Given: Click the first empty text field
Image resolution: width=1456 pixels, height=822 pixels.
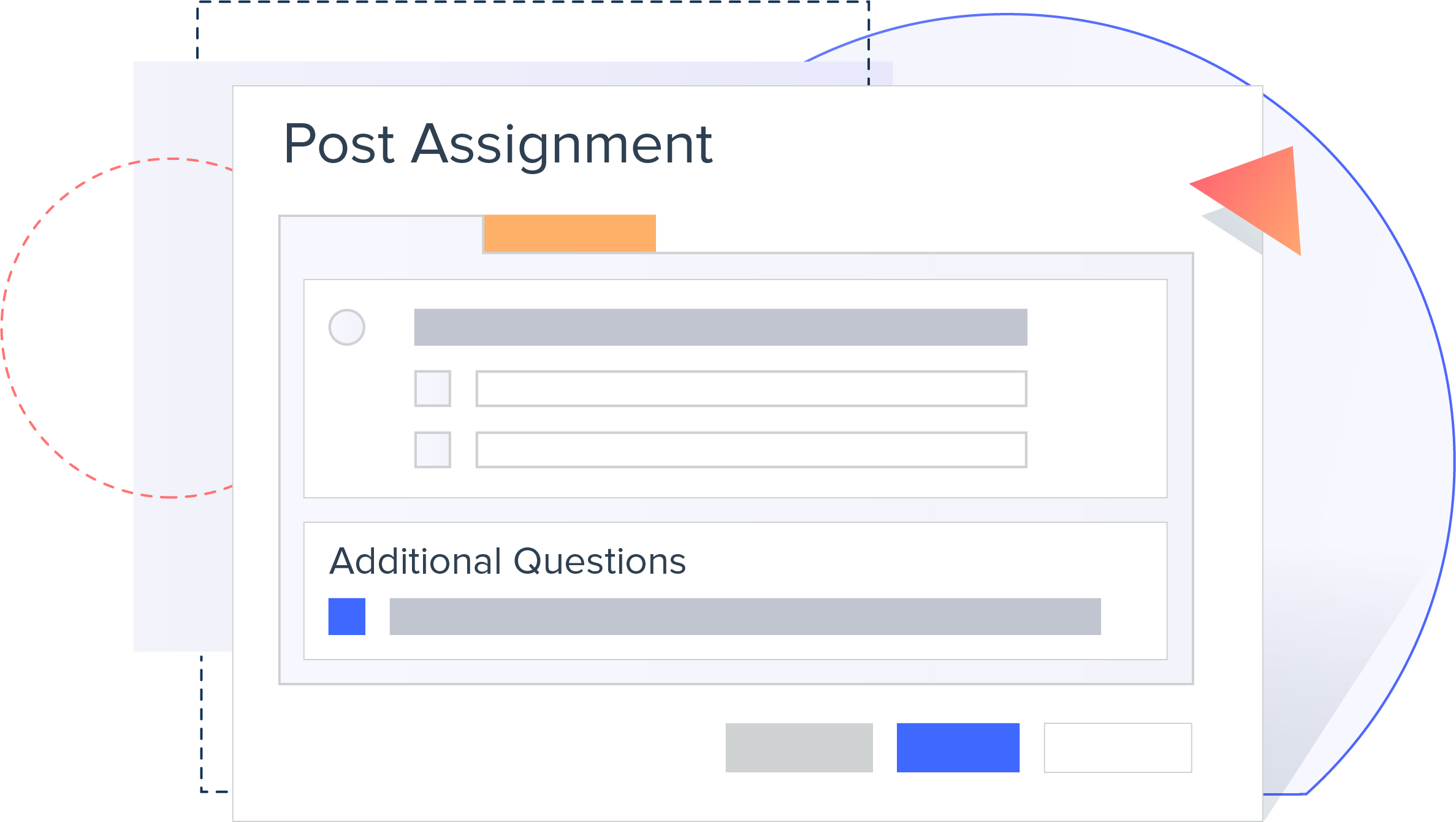Looking at the screenshot, I should [752, 389].
